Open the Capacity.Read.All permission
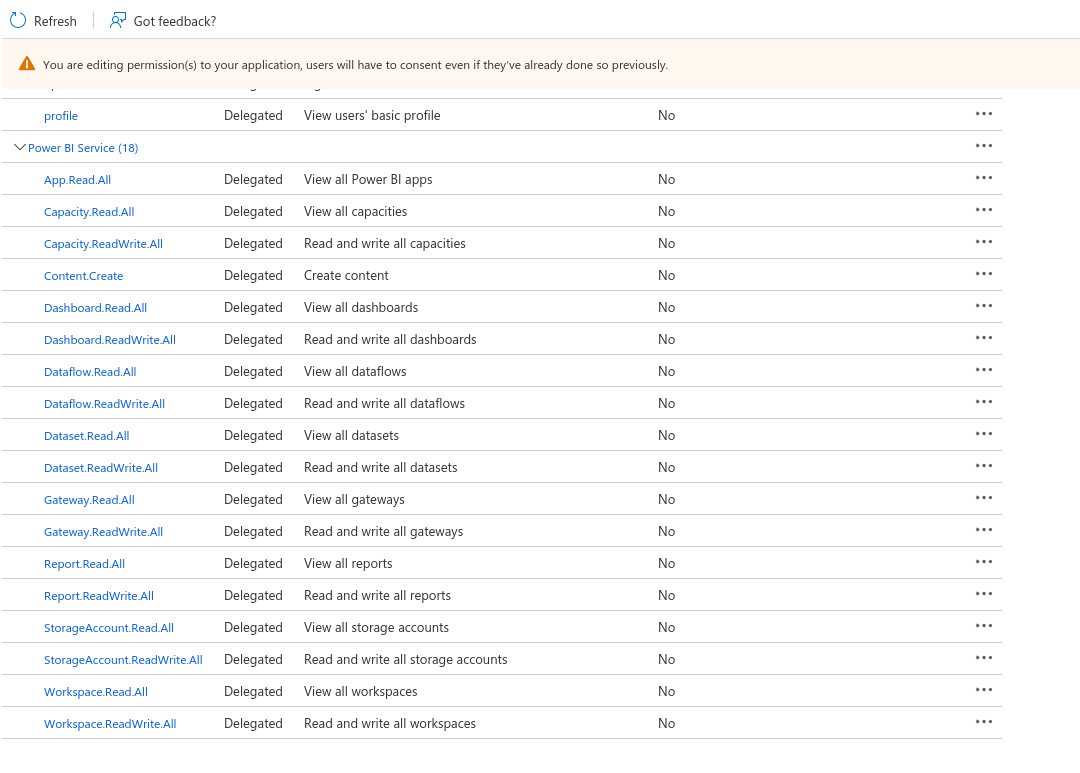Screen dimensions: 1080x773 click(x=89, y=212)
